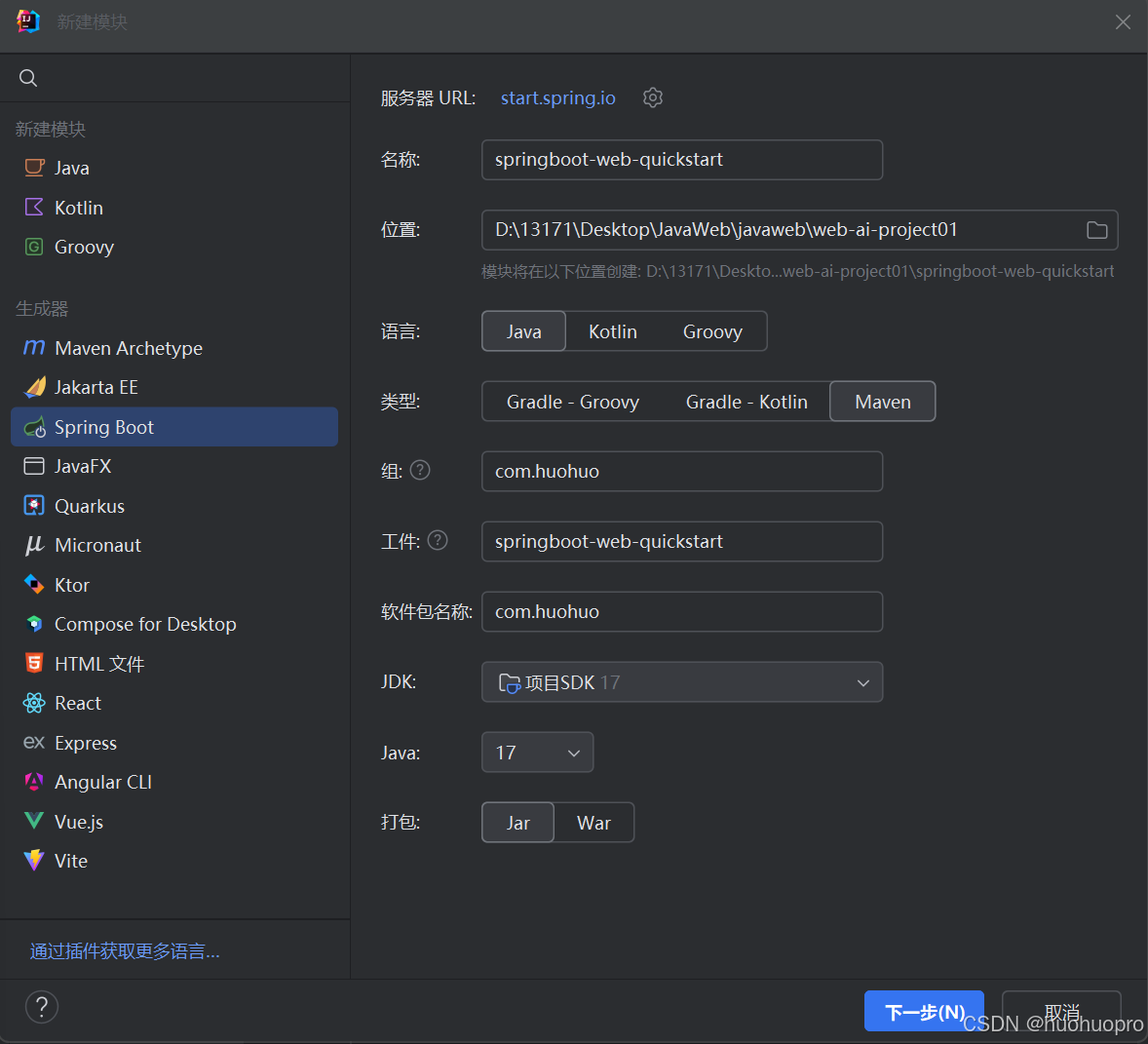Close the new module dialog

1123,22
